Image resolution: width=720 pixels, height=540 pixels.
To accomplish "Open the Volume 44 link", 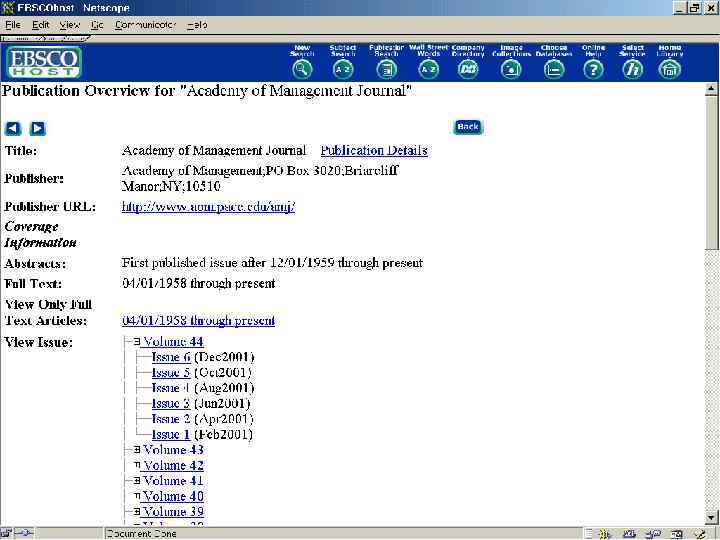I will [x=173, y=342].
